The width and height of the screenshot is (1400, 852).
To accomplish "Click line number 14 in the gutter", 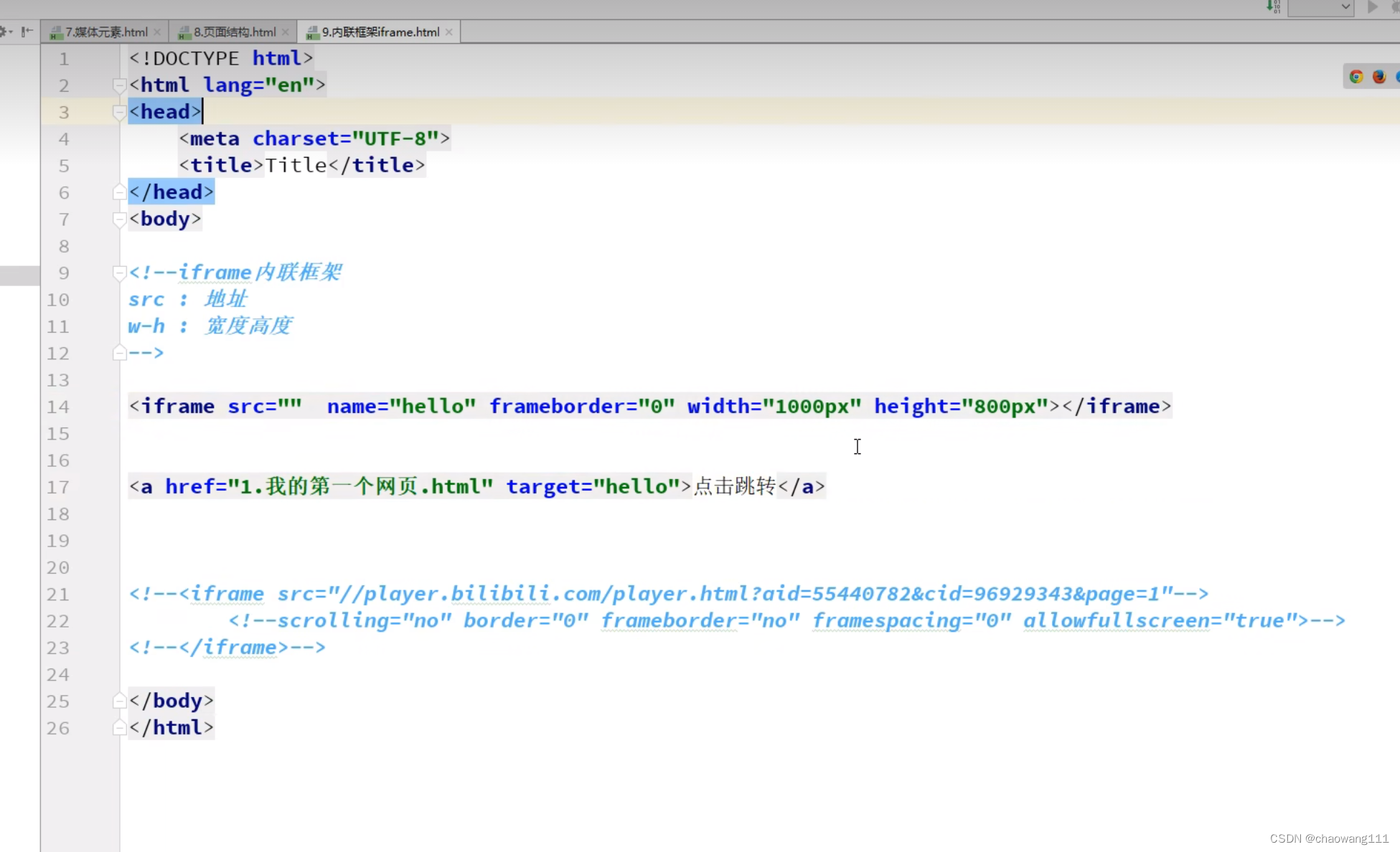I will point(58,407).
